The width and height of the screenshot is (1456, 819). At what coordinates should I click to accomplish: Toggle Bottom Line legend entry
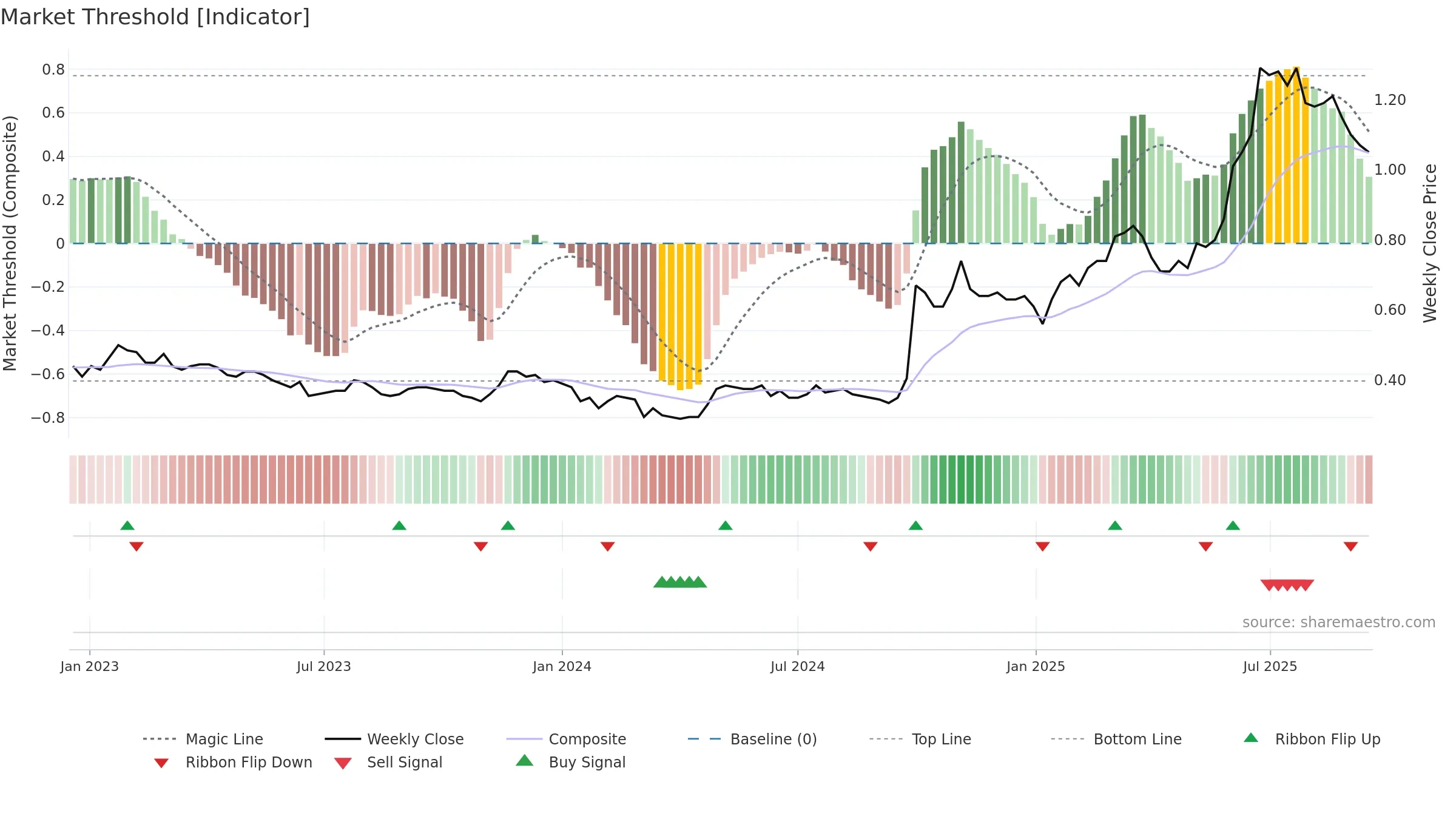[x=1116, y=739]
